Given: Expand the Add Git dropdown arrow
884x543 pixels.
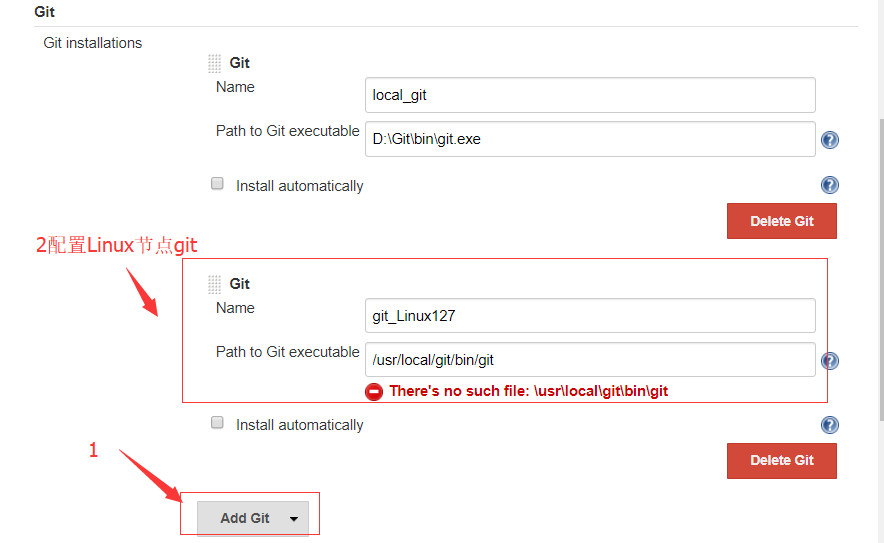Looking at the screenshot, I should 293,518.
